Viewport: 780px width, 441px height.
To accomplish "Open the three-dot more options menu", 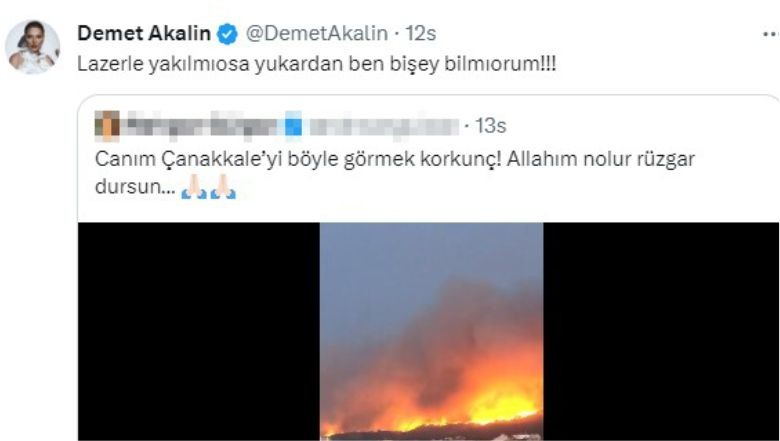I will pyautogui.click(x=772, y=34).
